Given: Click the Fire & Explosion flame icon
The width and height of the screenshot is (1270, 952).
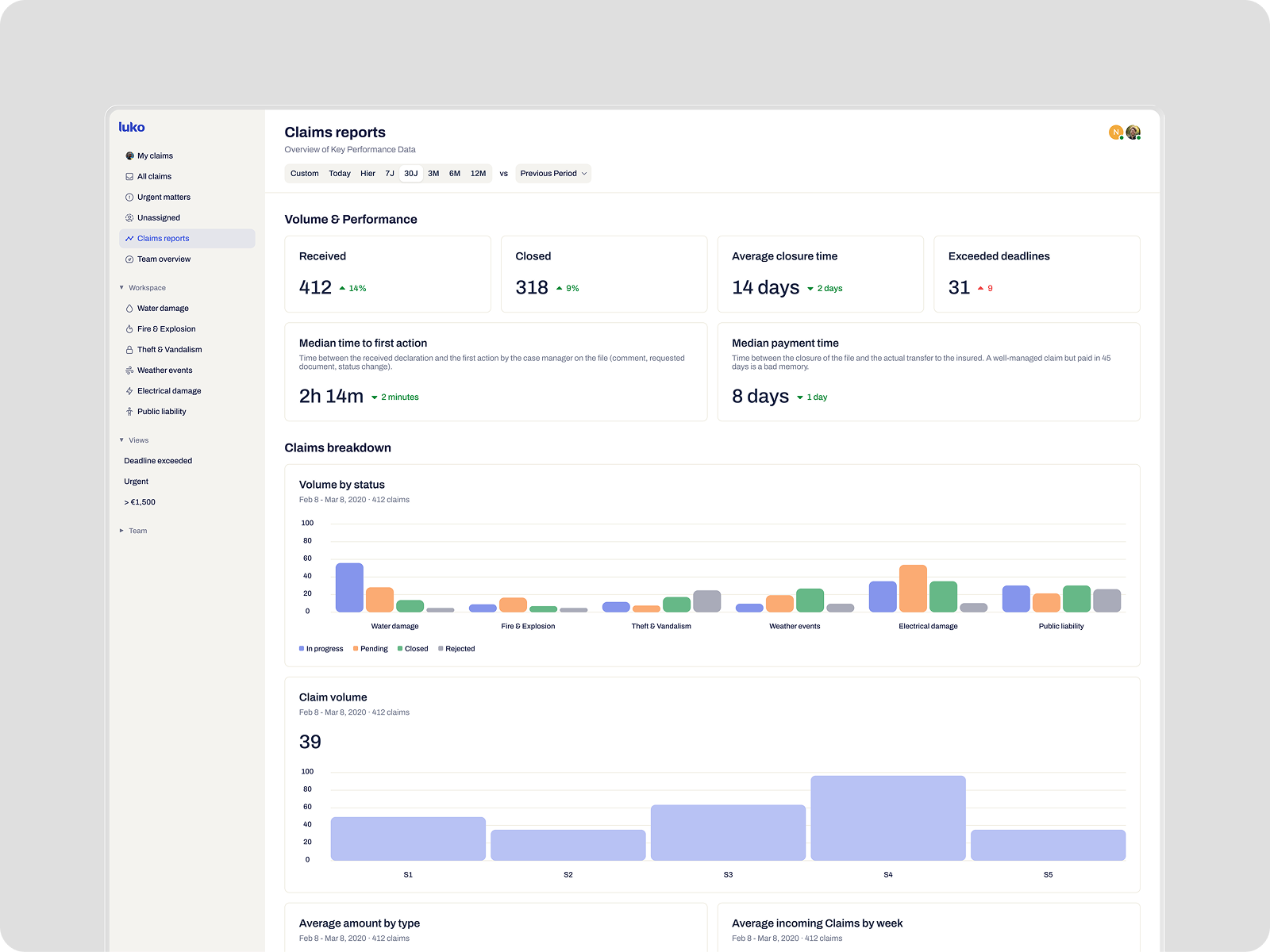Looking at the screenshot, I should [129, 329].
